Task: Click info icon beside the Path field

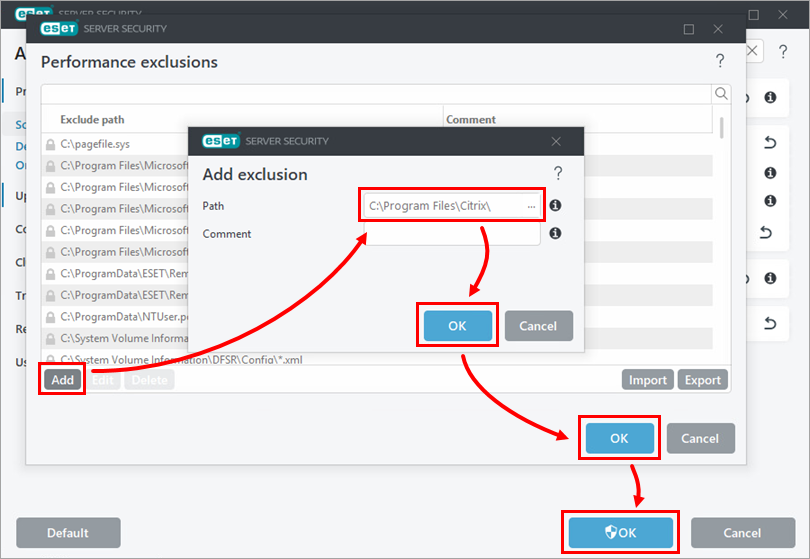Action: tap(555, 206)
